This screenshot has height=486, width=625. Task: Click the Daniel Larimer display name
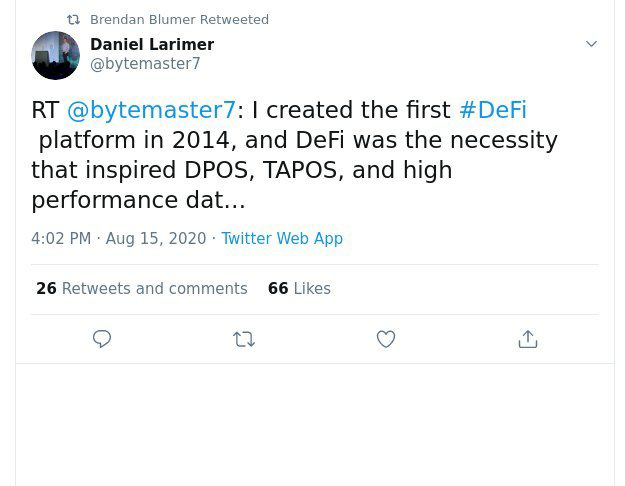(x=152, y=44)
